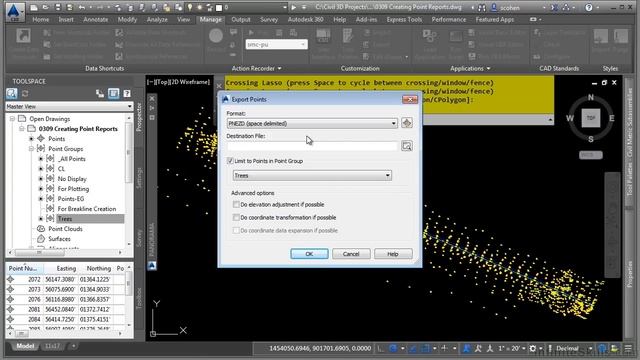Click the TOP face of the ViewCube
Screen dimensions: 640x360
[591, 118]
